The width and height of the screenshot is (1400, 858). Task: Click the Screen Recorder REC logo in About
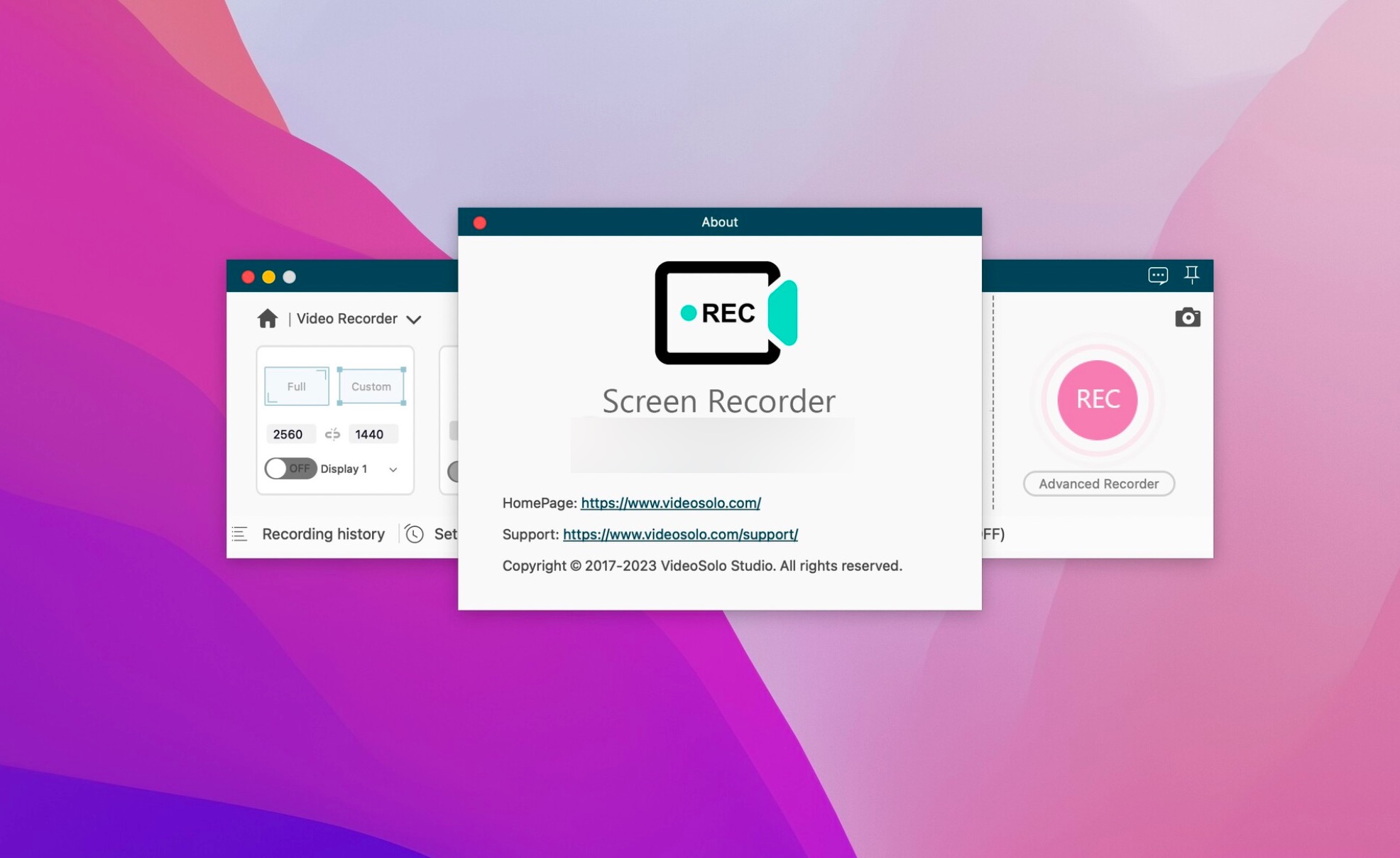726,313
